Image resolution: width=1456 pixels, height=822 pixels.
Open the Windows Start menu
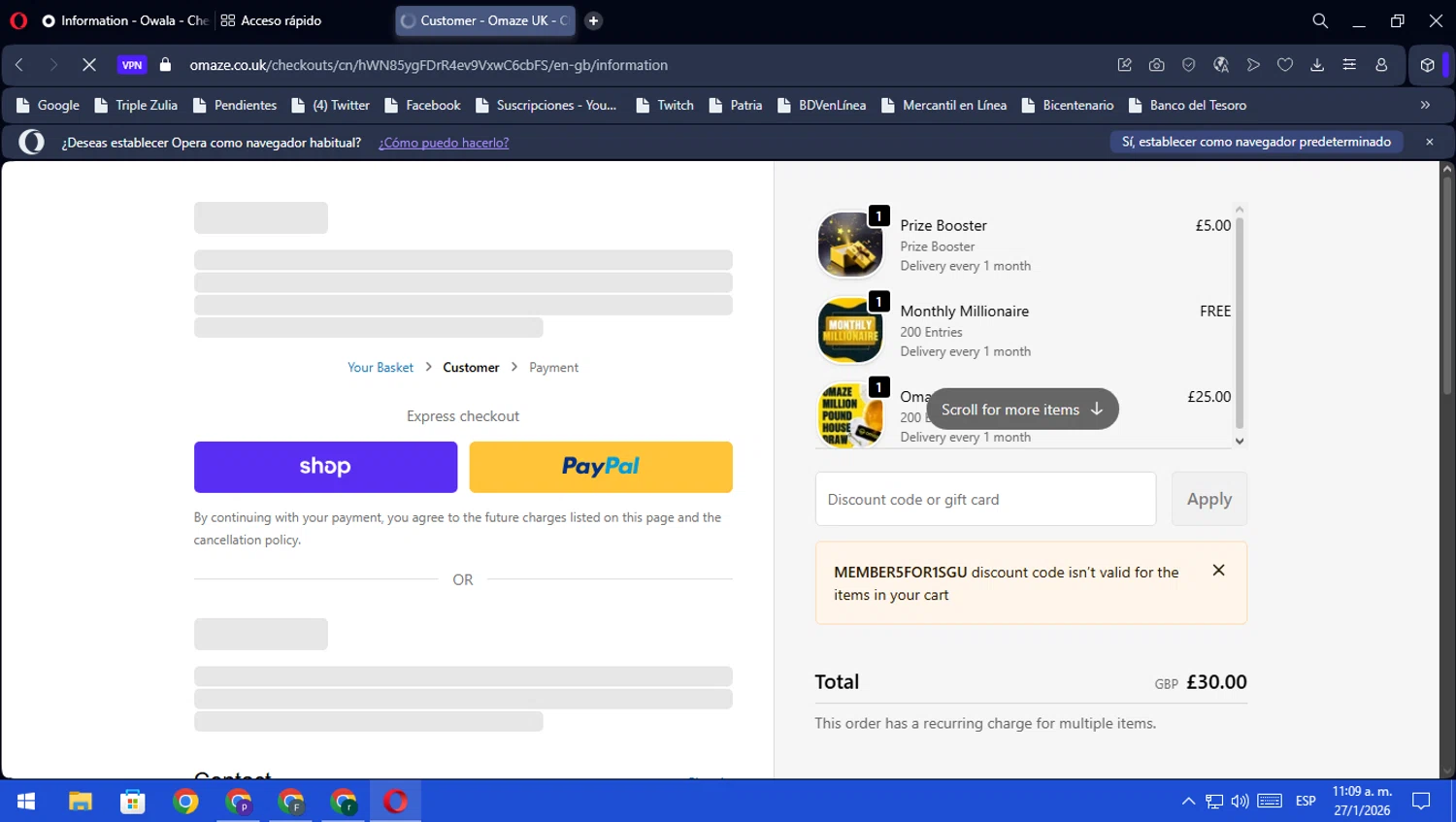point(26,801)
